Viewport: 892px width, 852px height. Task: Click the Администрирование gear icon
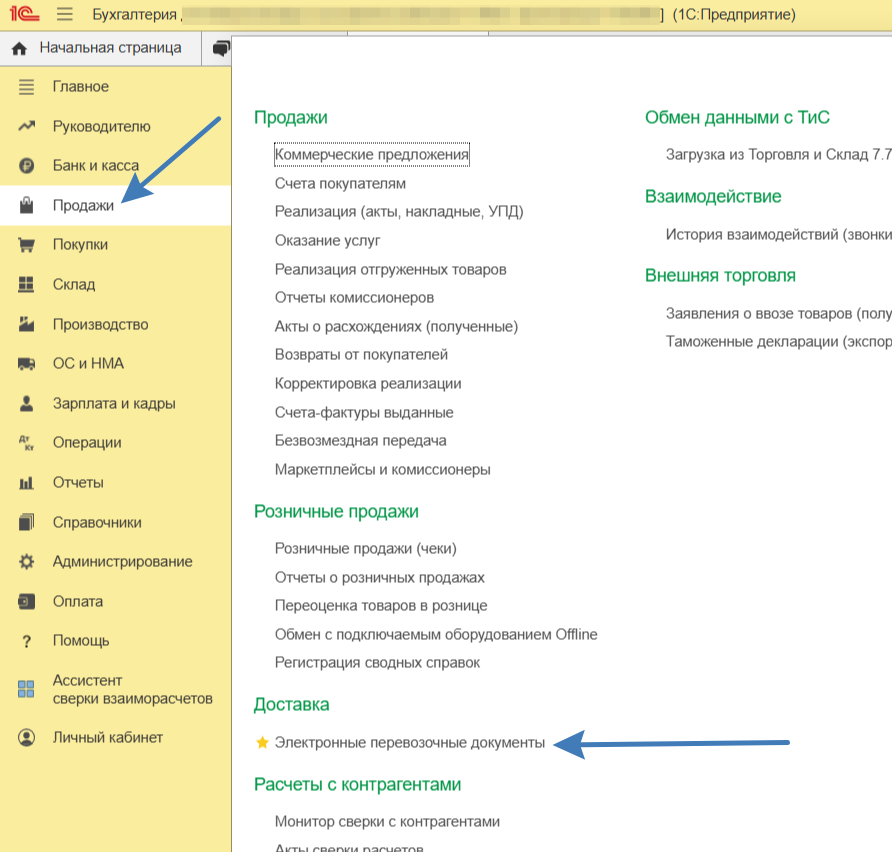click(x=27, y=562)
